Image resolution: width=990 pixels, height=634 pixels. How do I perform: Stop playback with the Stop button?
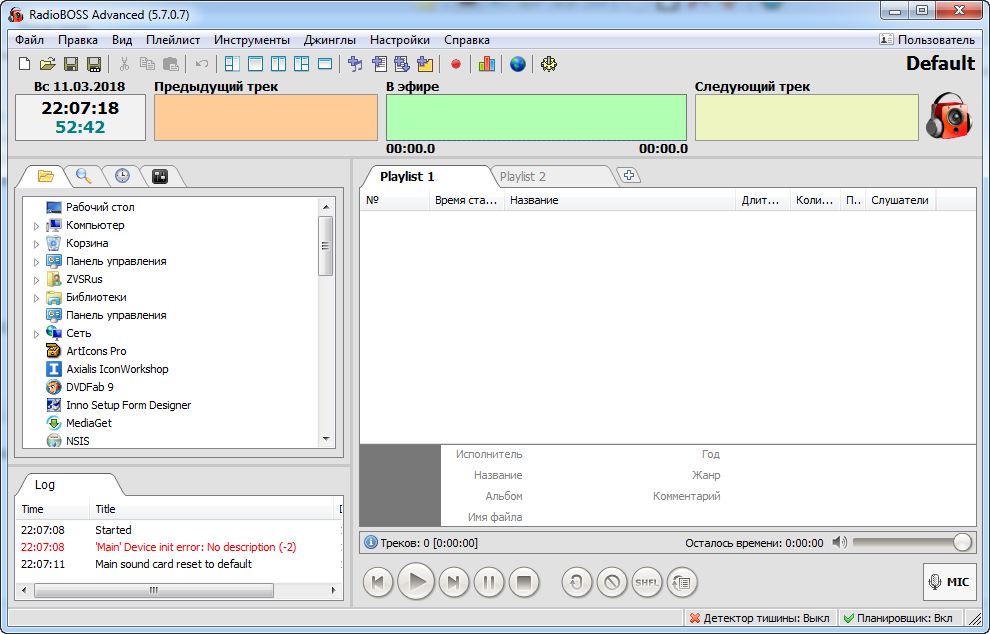pos(523,582)
